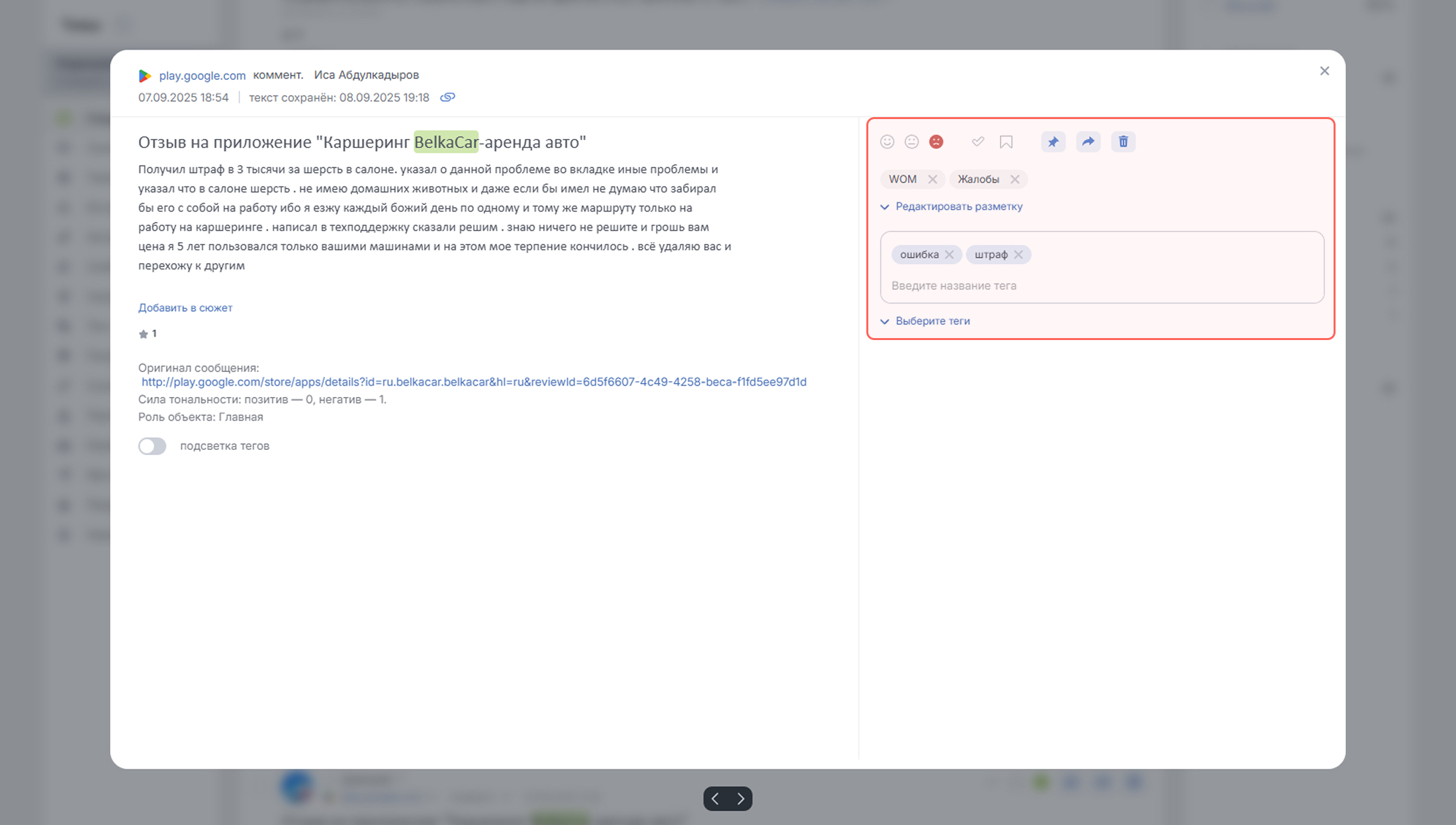Click the tag name input field
The height and width of the screenshot is (825, 1456).
pyautogui.click(x=1102, y=286)
